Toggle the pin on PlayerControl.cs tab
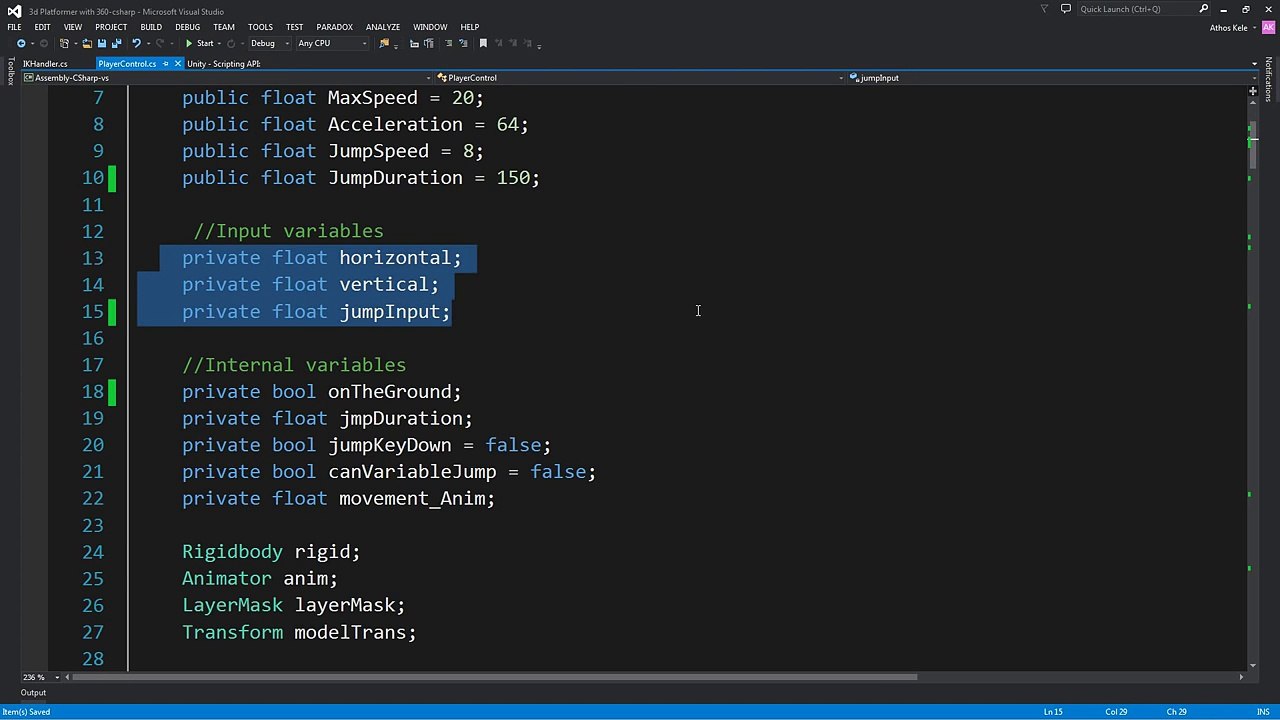 click(165, 64)
